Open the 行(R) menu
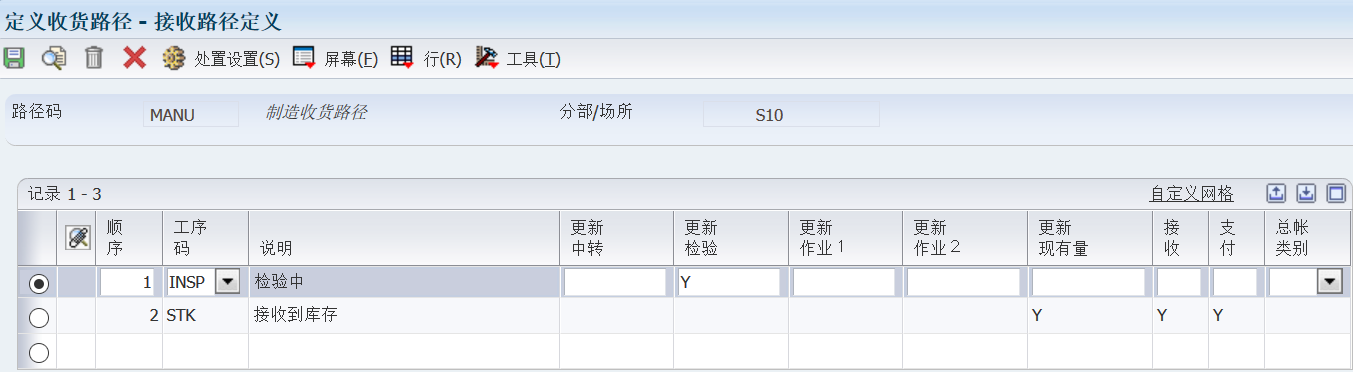Image resolution: width=1353 pixels, height=372 pixels. pos(426,58)
